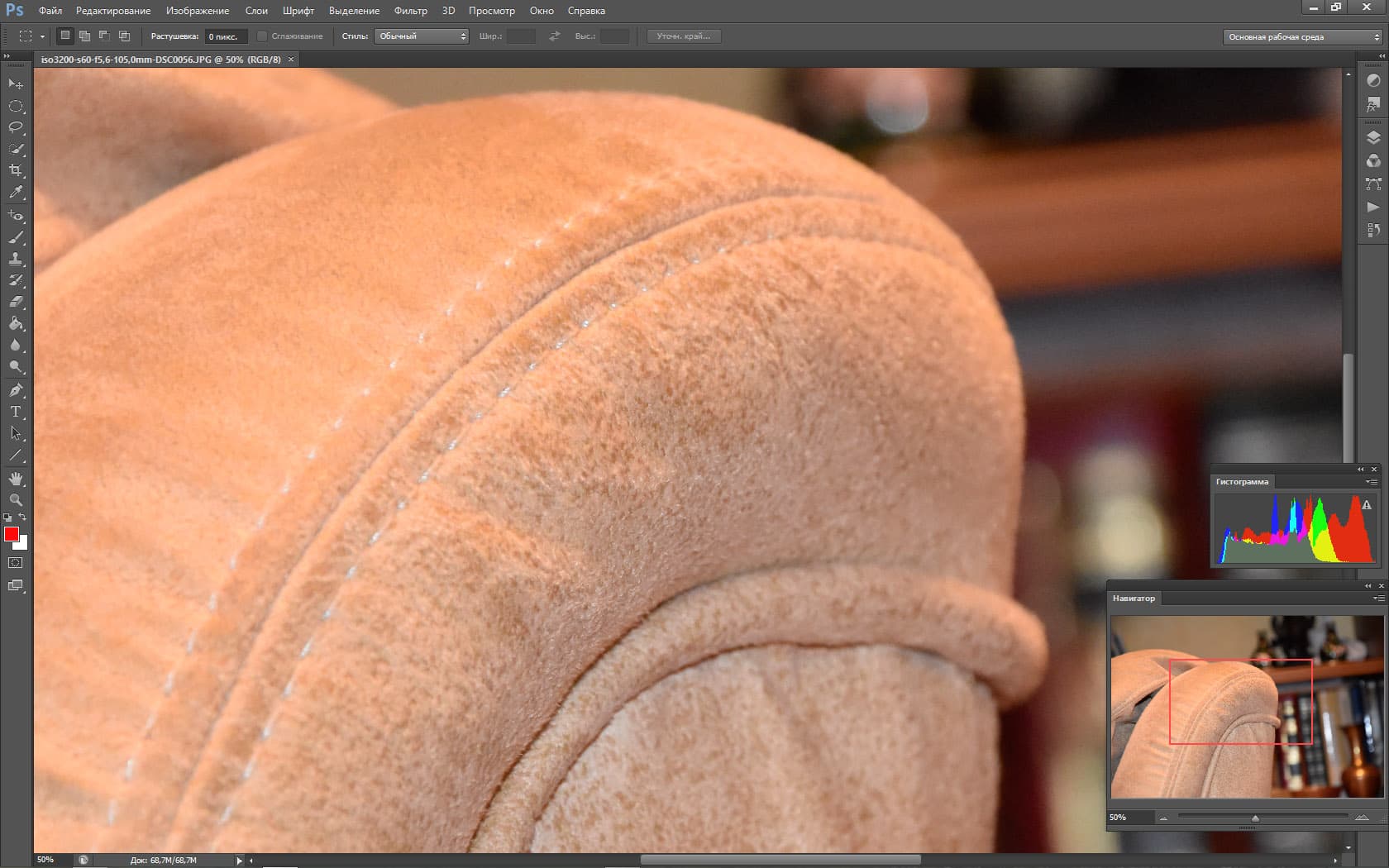Viewport: 1389px width, 868px height.
Task: Click the Уточн. край button
Action: [x=683, y=36]
